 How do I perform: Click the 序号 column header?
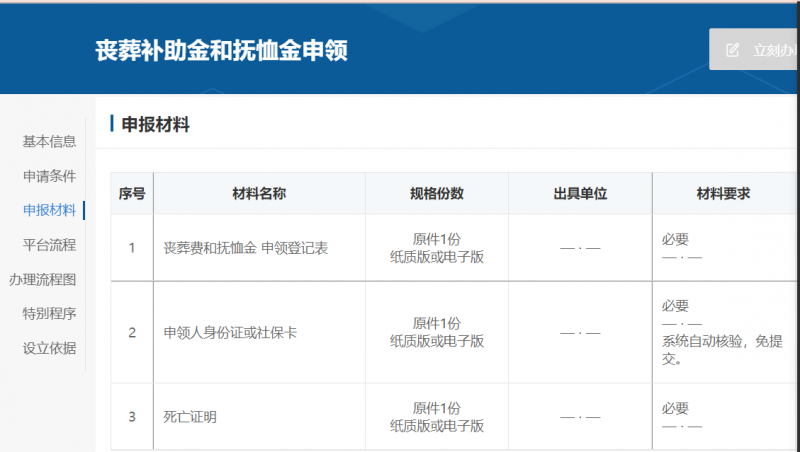[x=132, y=193]
